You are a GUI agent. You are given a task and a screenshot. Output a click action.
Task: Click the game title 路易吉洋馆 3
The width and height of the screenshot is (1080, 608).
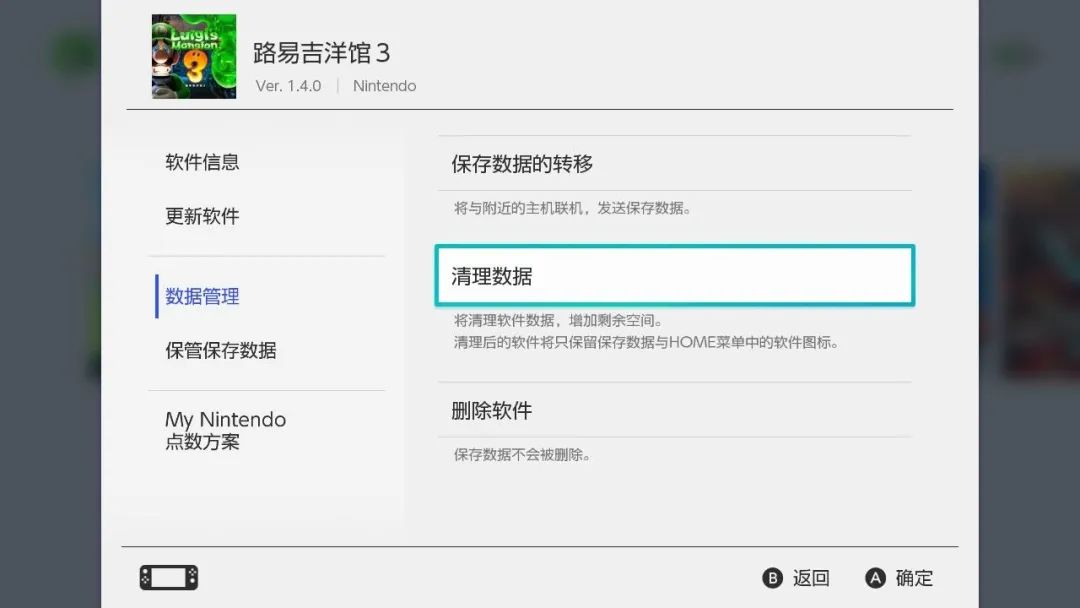pos(321,52)
